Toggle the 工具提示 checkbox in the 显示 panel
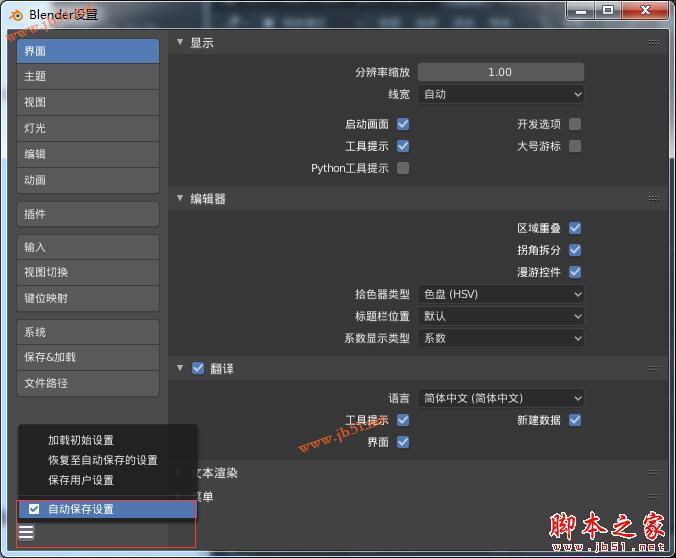Image resolution: width=676 pixels, height=558 pixels. (x=403, y=146)
